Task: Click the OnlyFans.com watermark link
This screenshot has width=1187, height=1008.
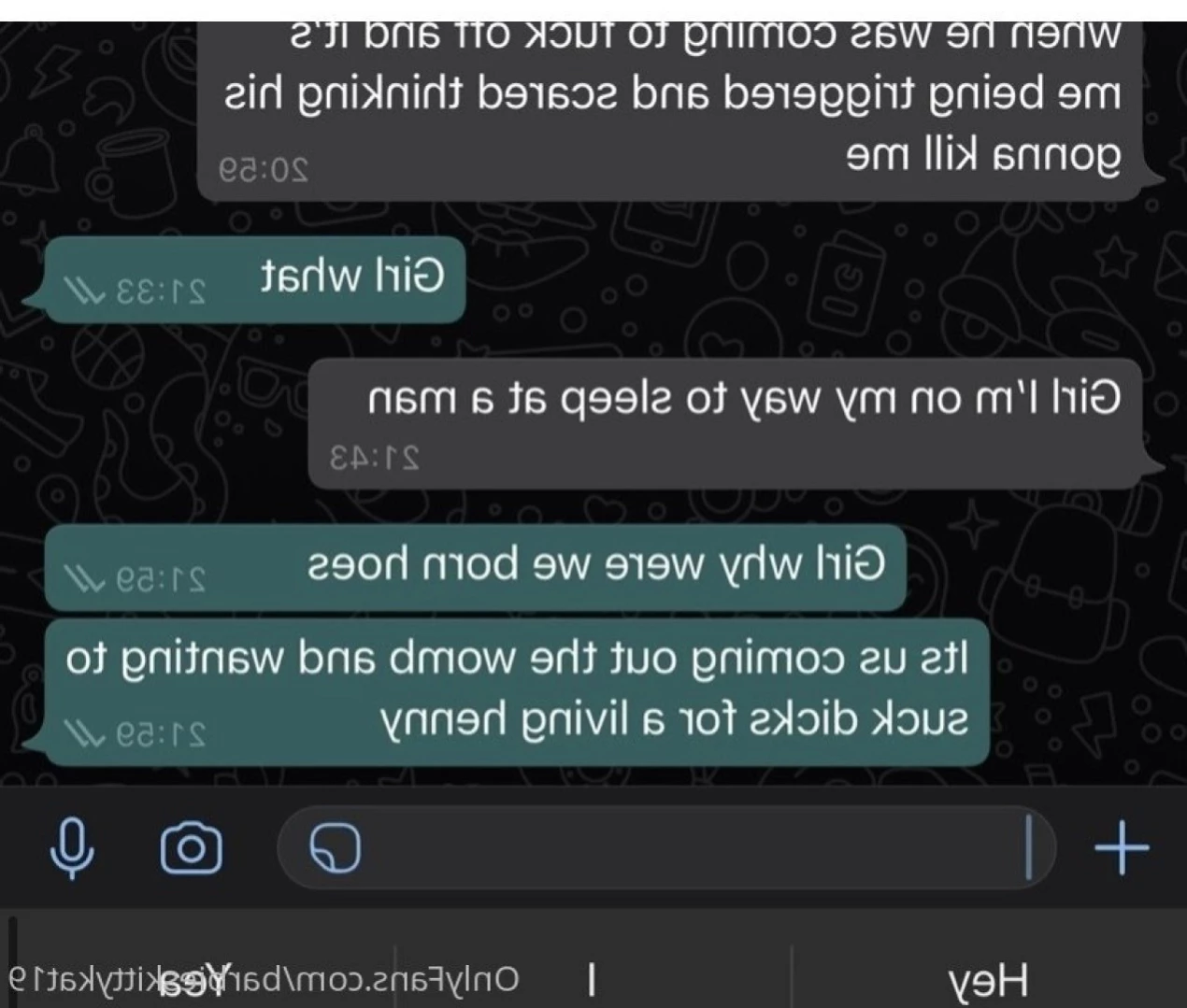Action: click(x=265, y=979)
